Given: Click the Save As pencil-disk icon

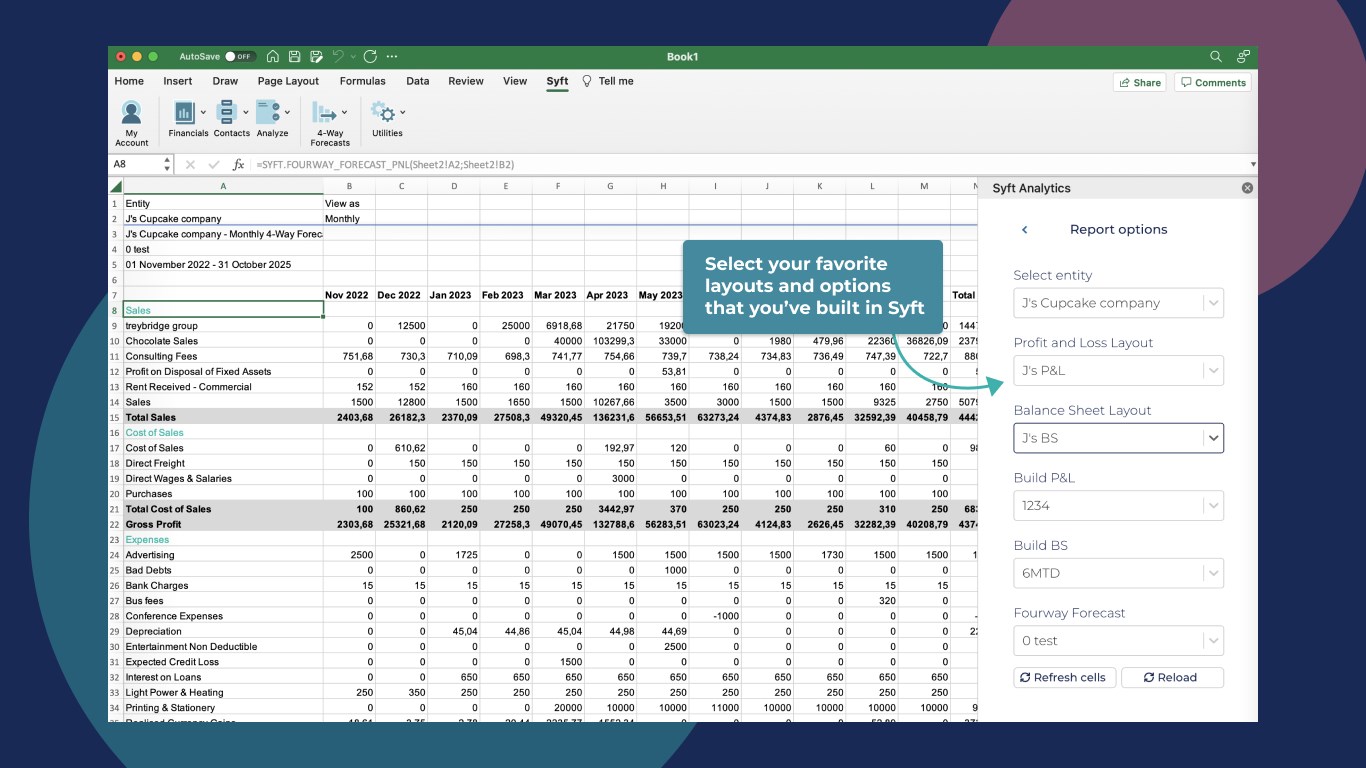Looking at the screenshot, I should pyautogui.click(x=317, y=57).
